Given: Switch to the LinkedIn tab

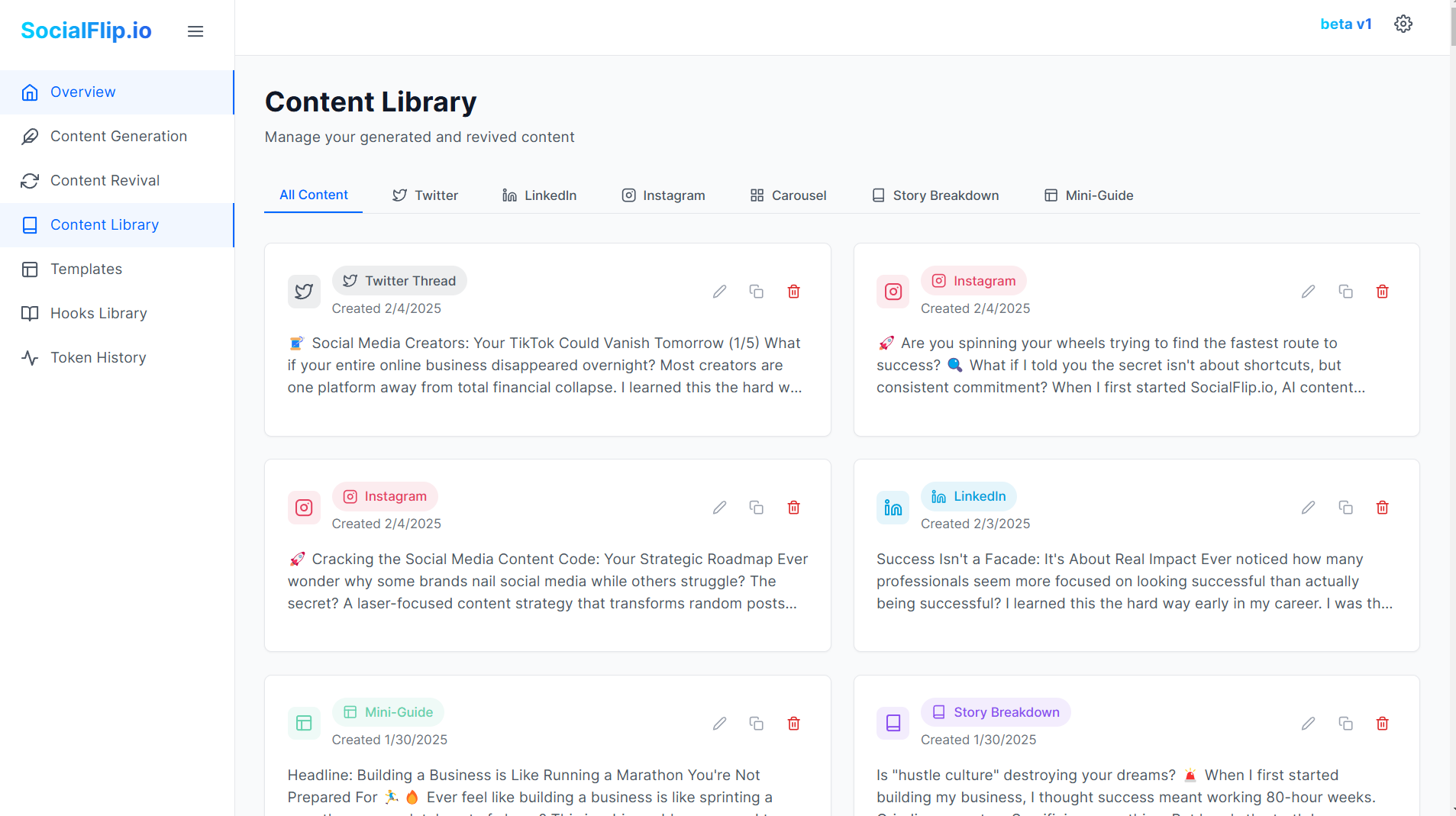Looking at the screenshot, I should (x=539, y=195).
